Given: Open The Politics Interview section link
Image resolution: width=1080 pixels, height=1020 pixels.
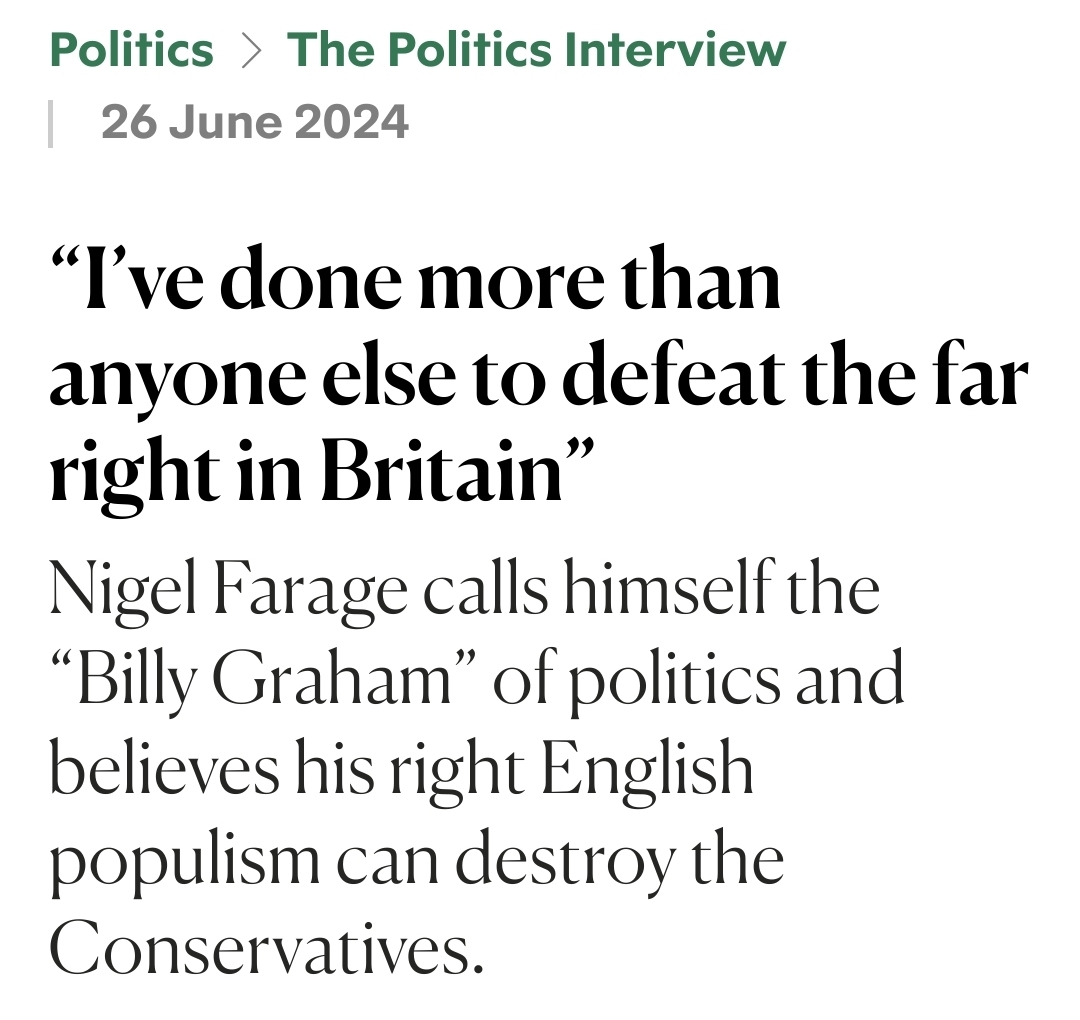Looking at the screenshot, I should (x=537, y=50).
